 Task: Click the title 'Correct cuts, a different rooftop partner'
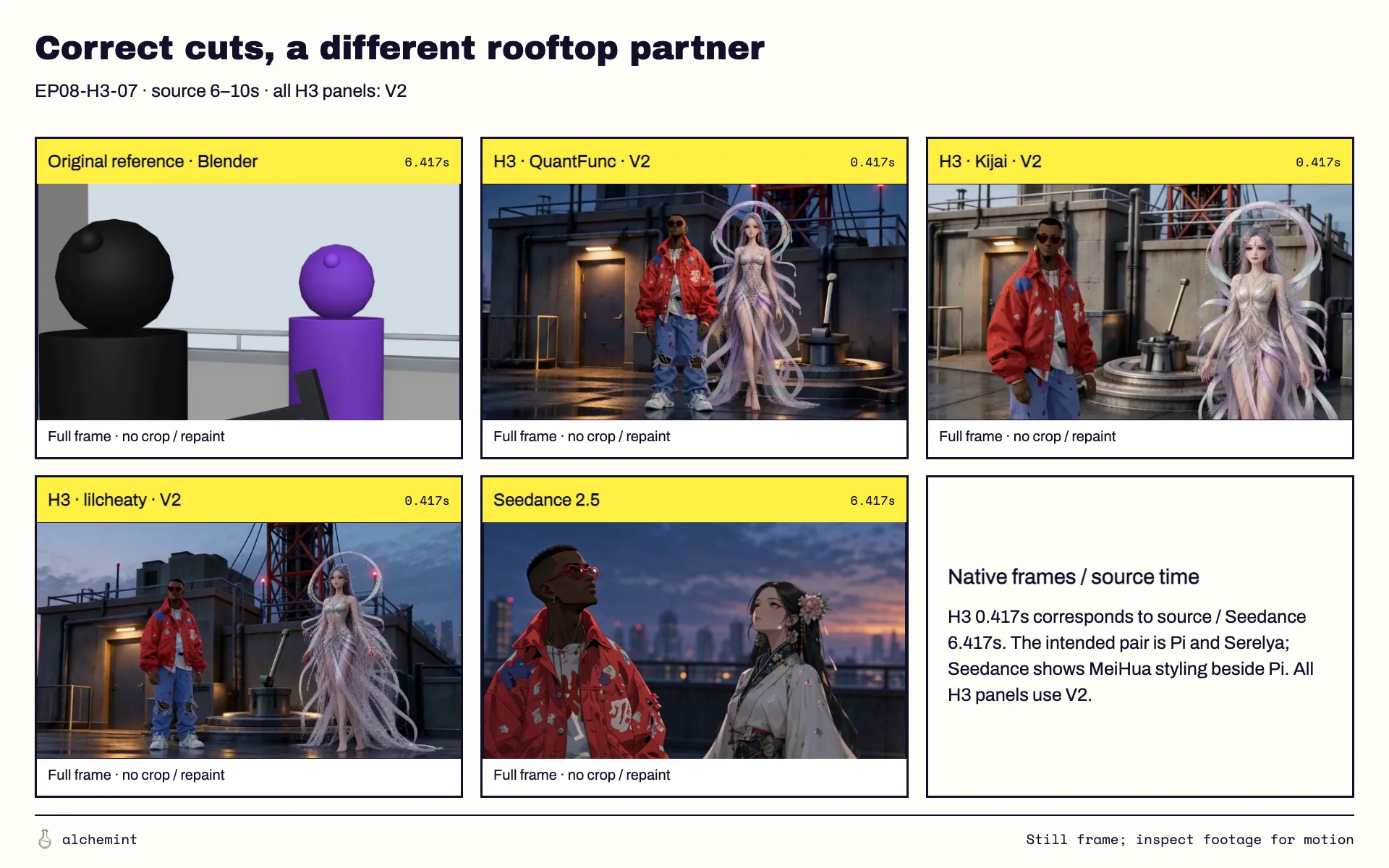pyautogui.click(x=399, y=48)
